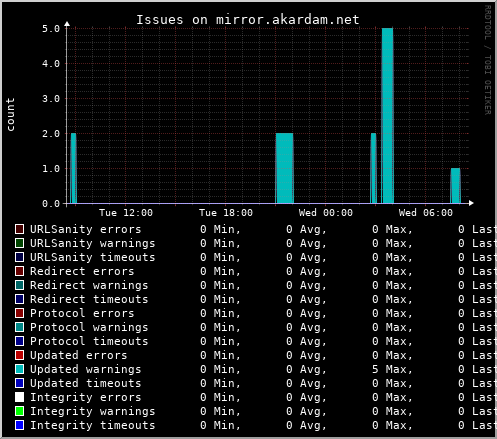
Task: Click the '0 Avg' value for Updated warnings
Action: [x=306, y=369]
